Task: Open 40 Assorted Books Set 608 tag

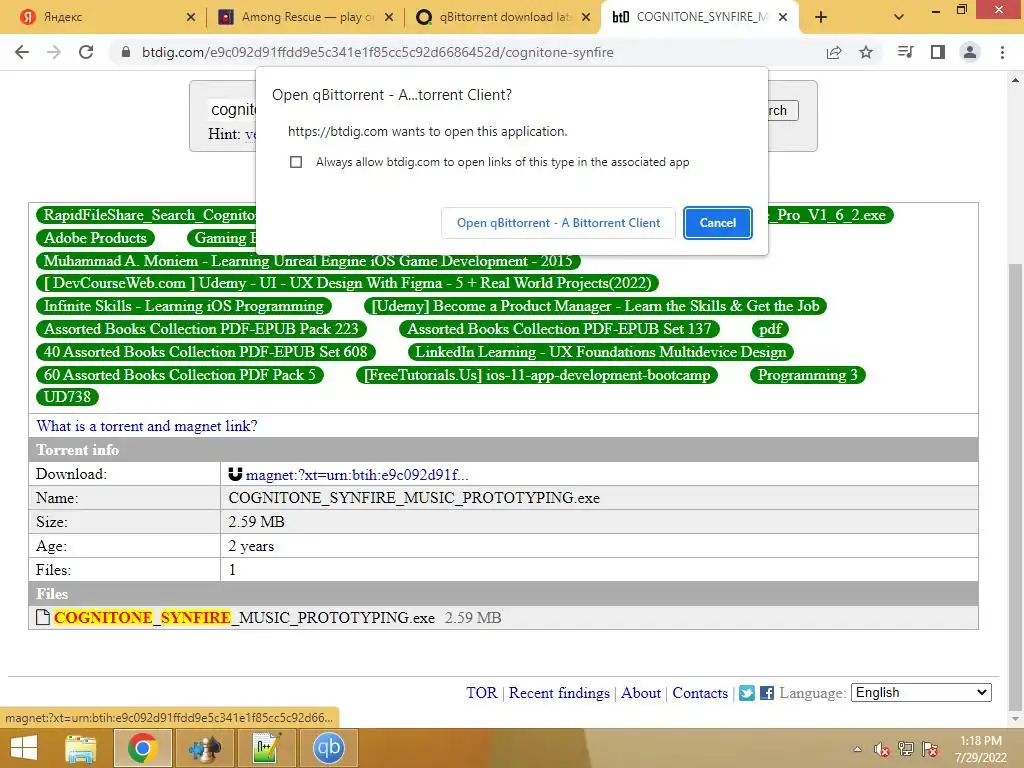Action: point(206,351)
